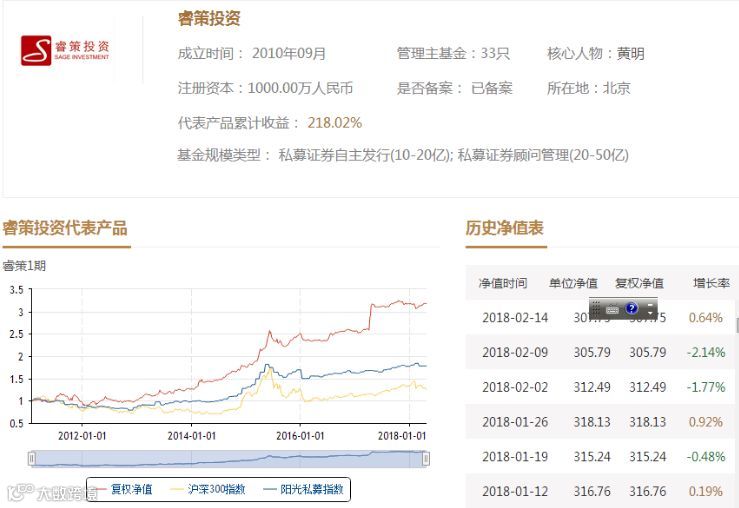The height and width of the screenshot is (508, 739).
Task: Click the 所在地：北京 location text
Action: (589, 88)
